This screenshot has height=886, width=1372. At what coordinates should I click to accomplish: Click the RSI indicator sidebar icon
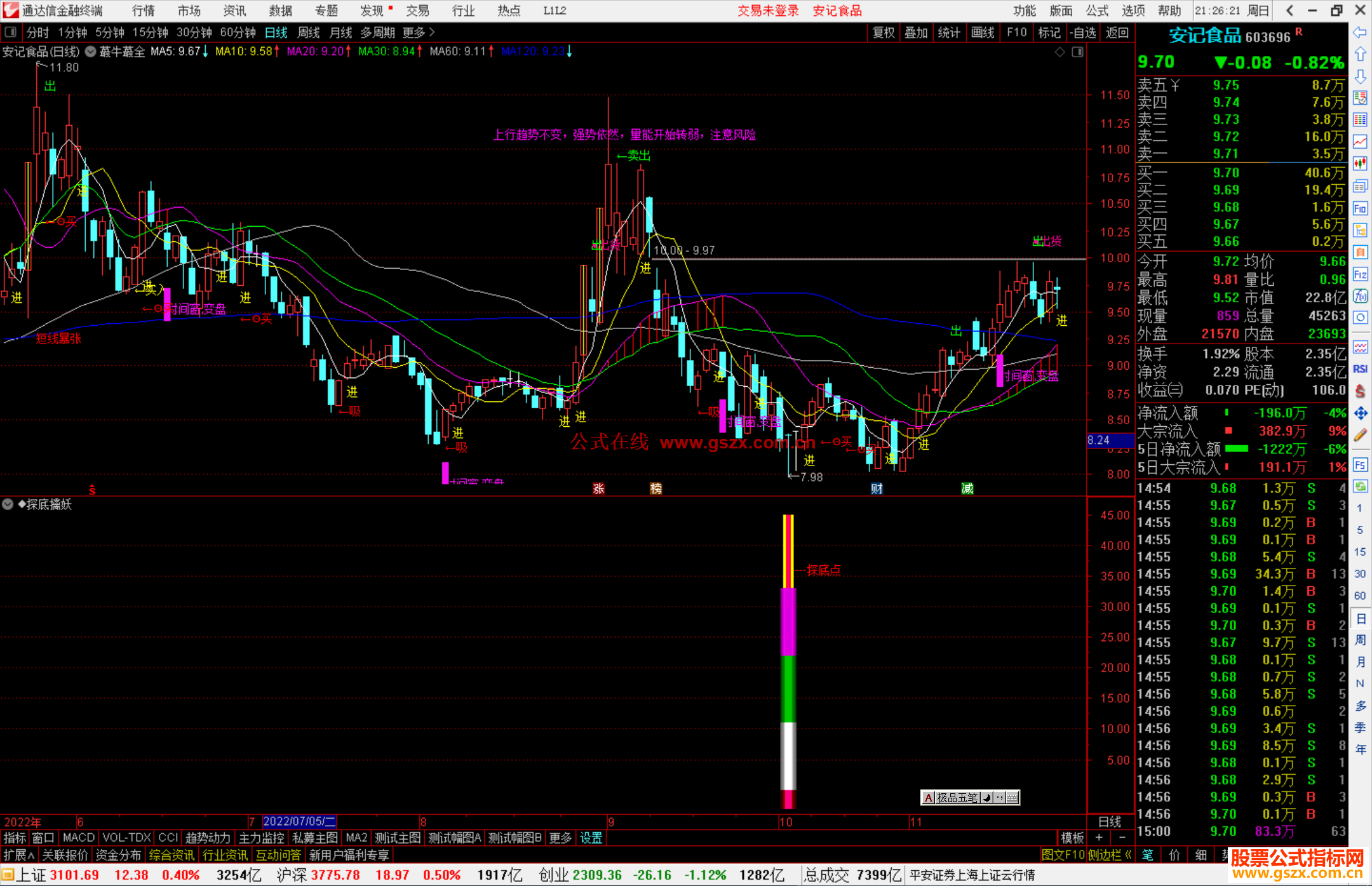point(1360,369)
